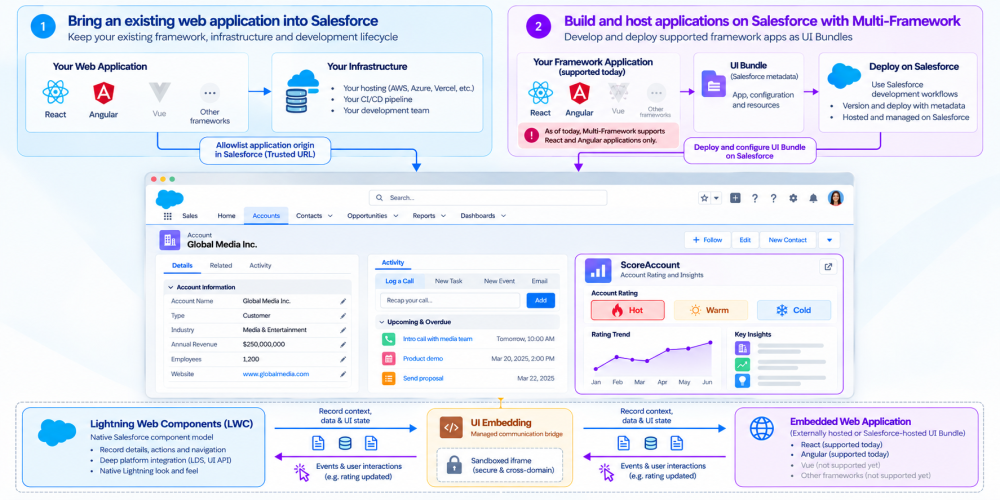This screenshot has height=500, width=1000.
Task: Open the Product demo activity link
Action: [x=423, y=358]
